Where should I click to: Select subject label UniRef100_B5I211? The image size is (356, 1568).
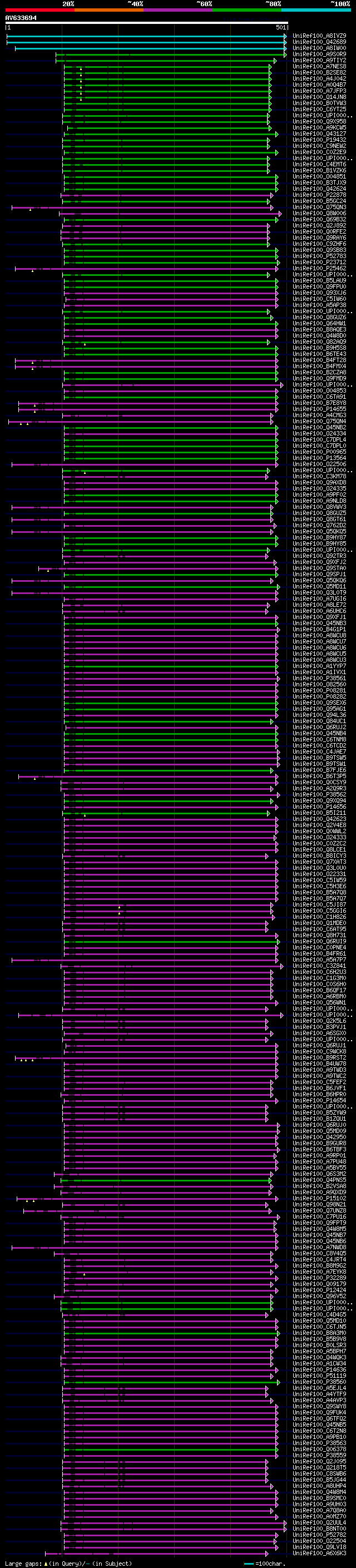pos(319,813)
